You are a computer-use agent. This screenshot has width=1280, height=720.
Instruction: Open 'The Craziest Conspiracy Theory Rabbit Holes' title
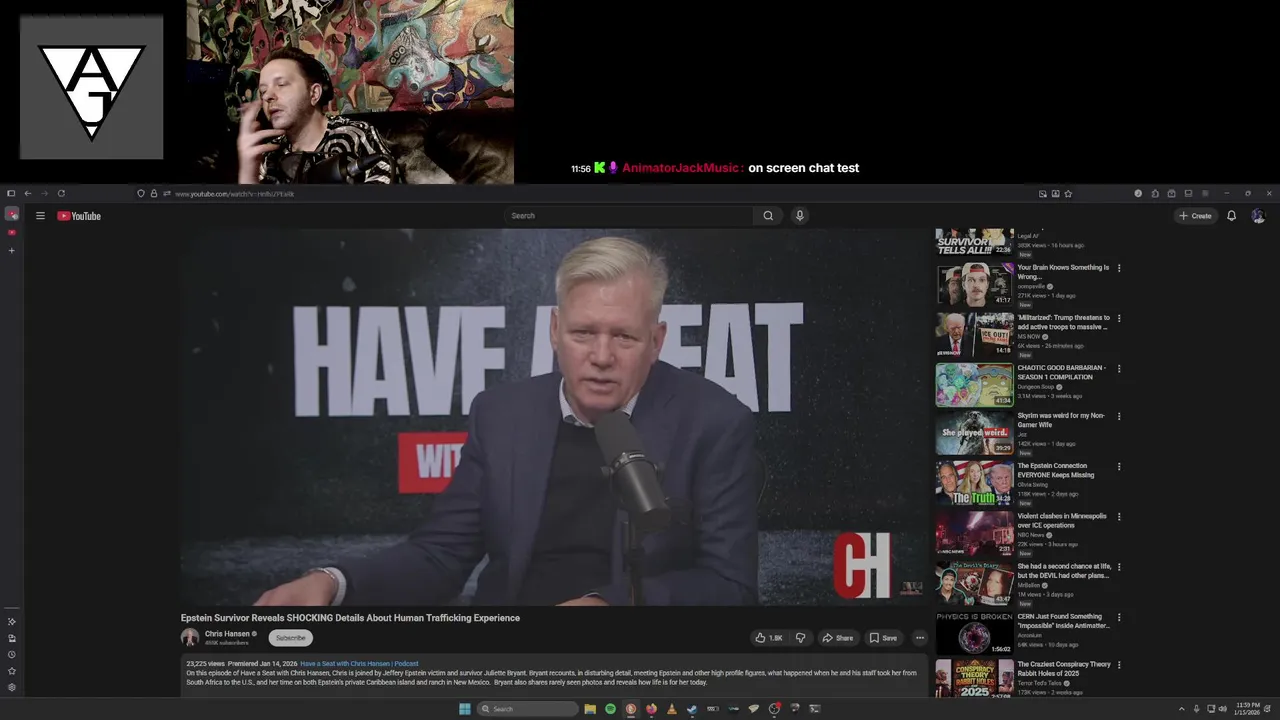[1064, 669]
